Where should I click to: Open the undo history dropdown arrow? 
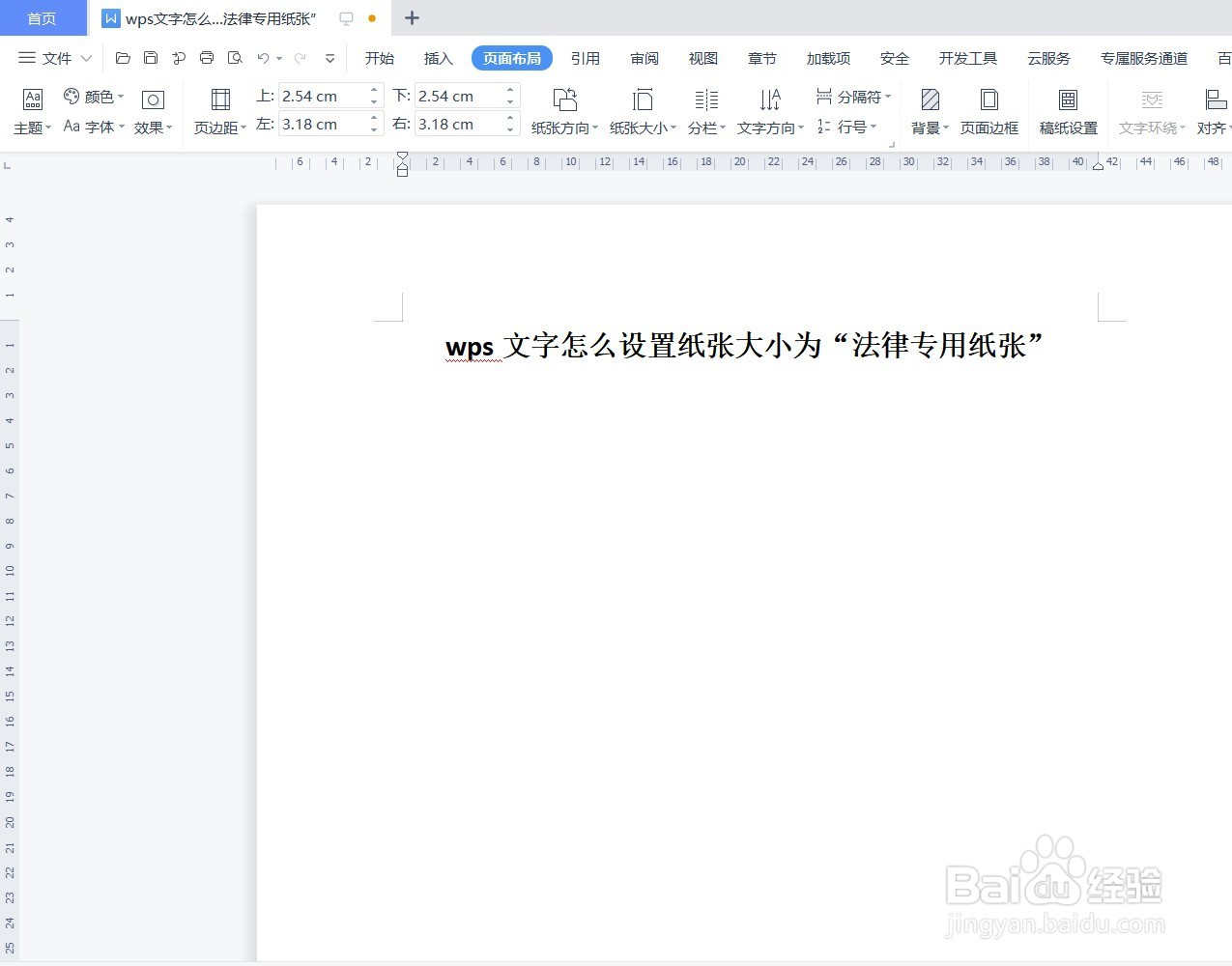click(x=279, y=59)
